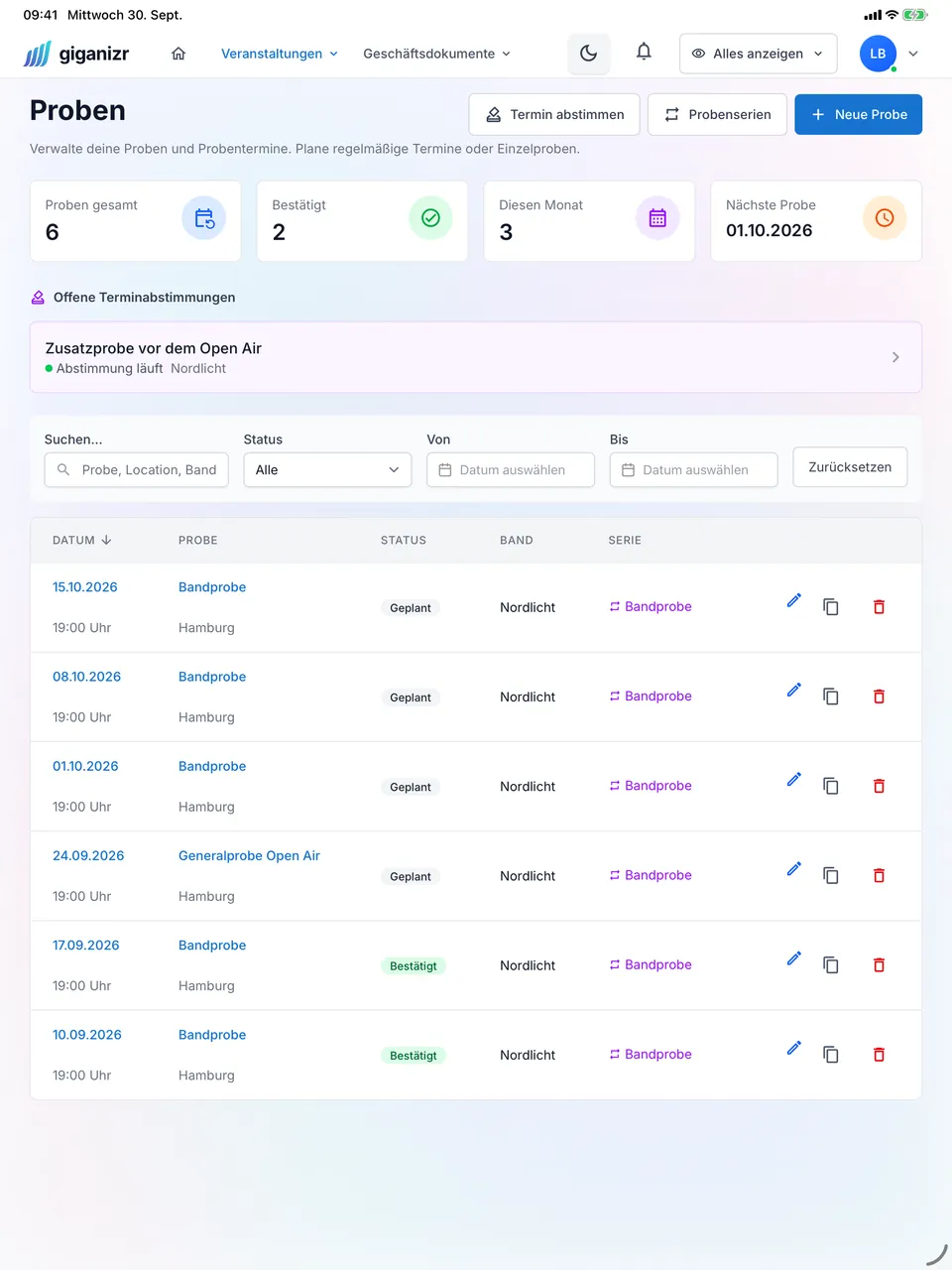
Task: Create a Neue Probe
Action: coord(859,114)
